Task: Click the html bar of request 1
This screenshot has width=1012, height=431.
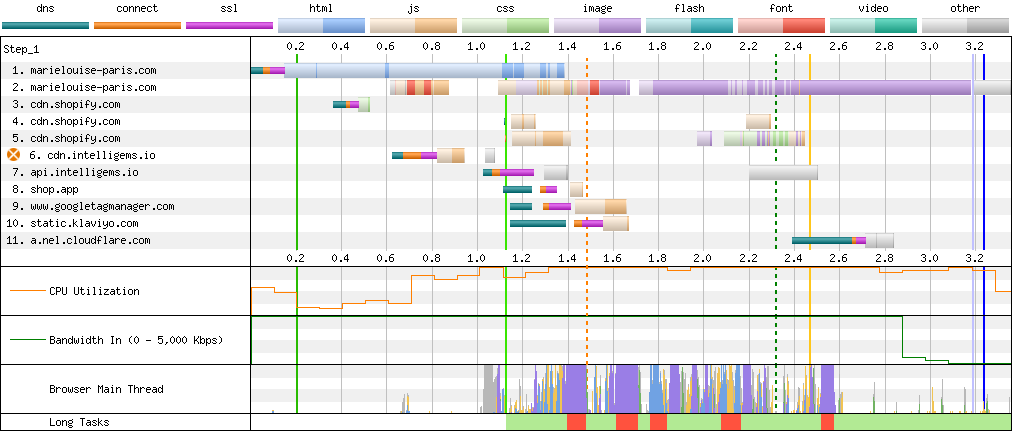Action: pos(425,70)
